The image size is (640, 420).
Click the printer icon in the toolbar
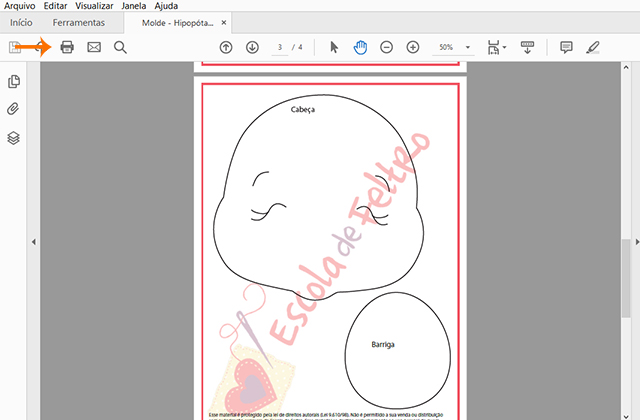pos(67,47)
